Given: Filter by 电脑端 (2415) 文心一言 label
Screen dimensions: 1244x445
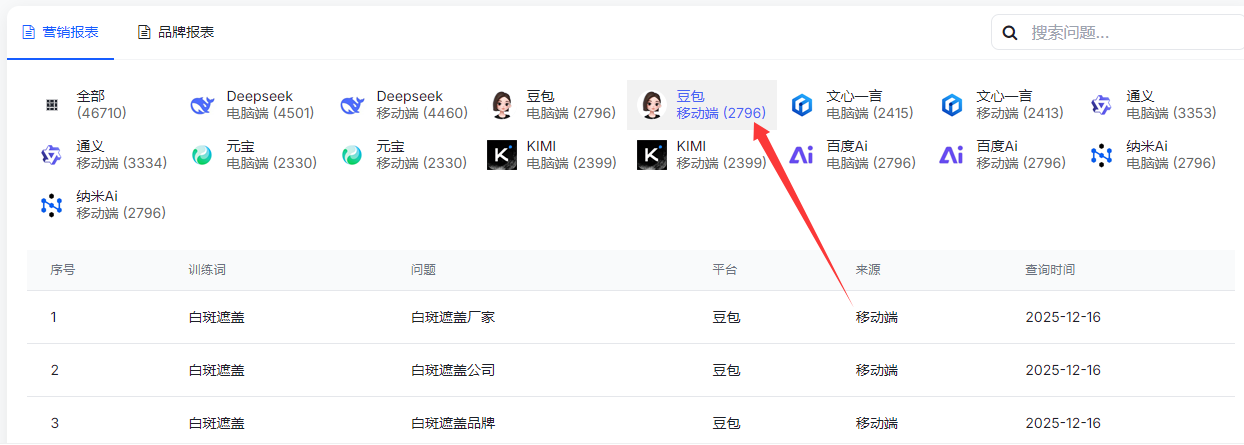Looking at the screenshot, I should 870,113.
